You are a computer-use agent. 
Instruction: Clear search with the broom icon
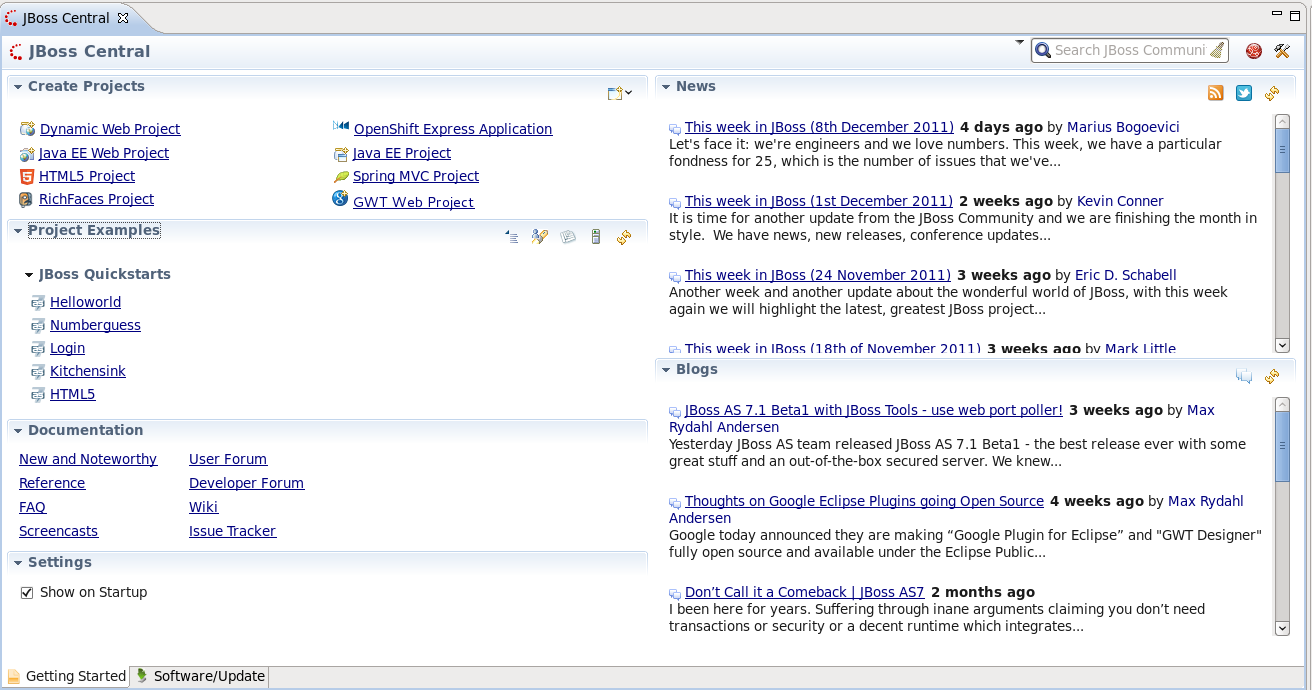(x=1217, y=50)
